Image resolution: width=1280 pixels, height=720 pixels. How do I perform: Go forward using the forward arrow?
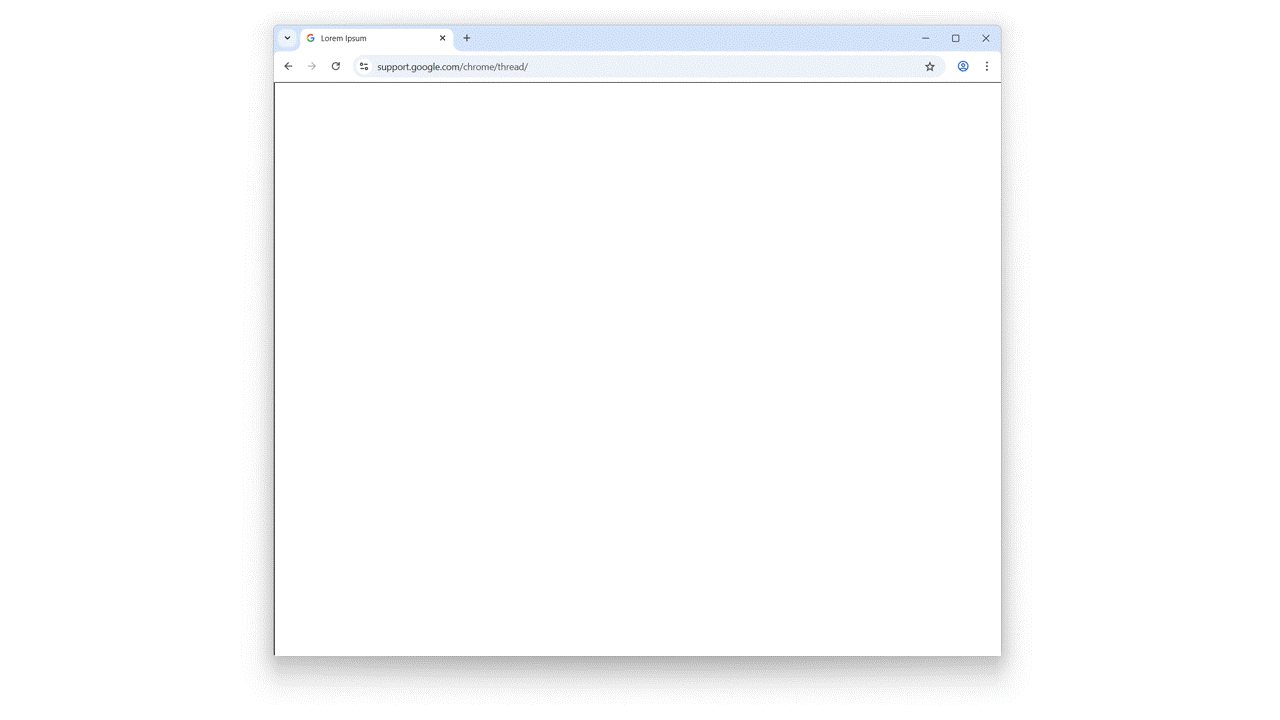[311, 66]
